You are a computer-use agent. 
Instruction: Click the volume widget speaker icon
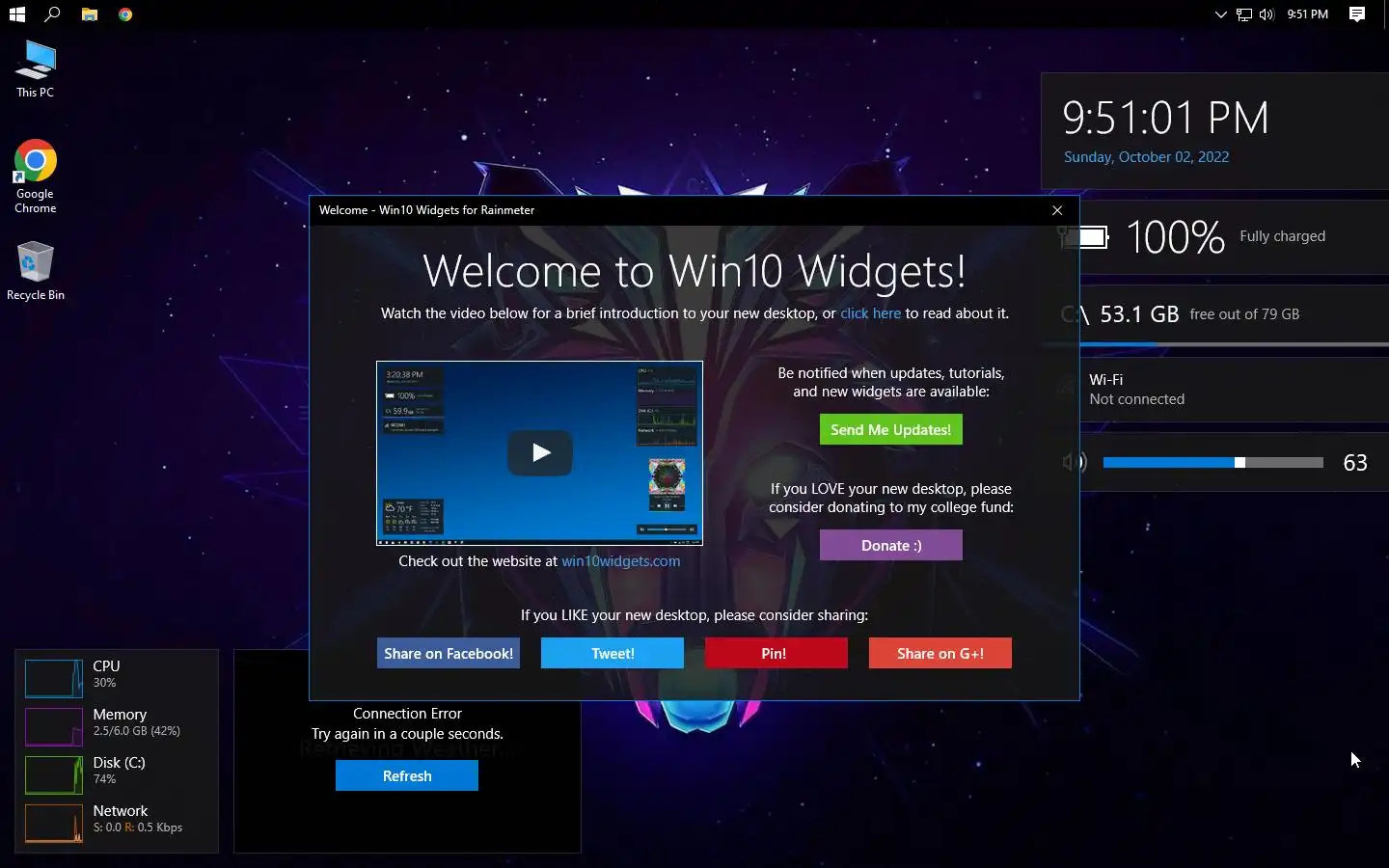click(1074, 463)
